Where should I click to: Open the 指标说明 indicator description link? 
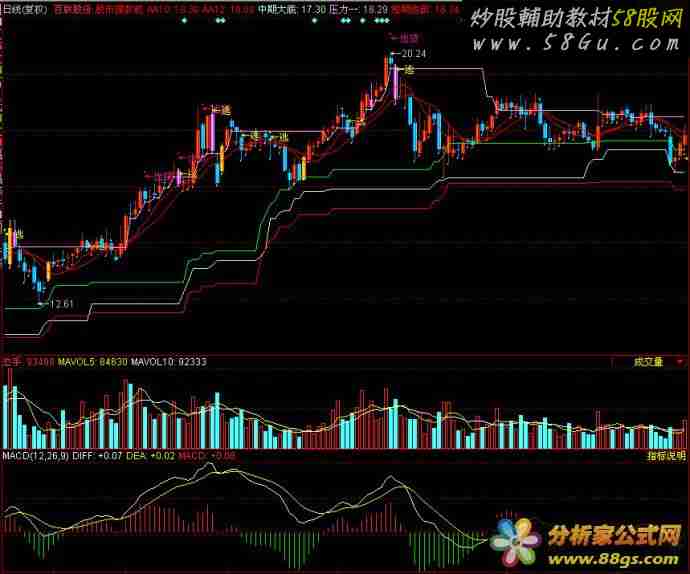pos(666,456)
